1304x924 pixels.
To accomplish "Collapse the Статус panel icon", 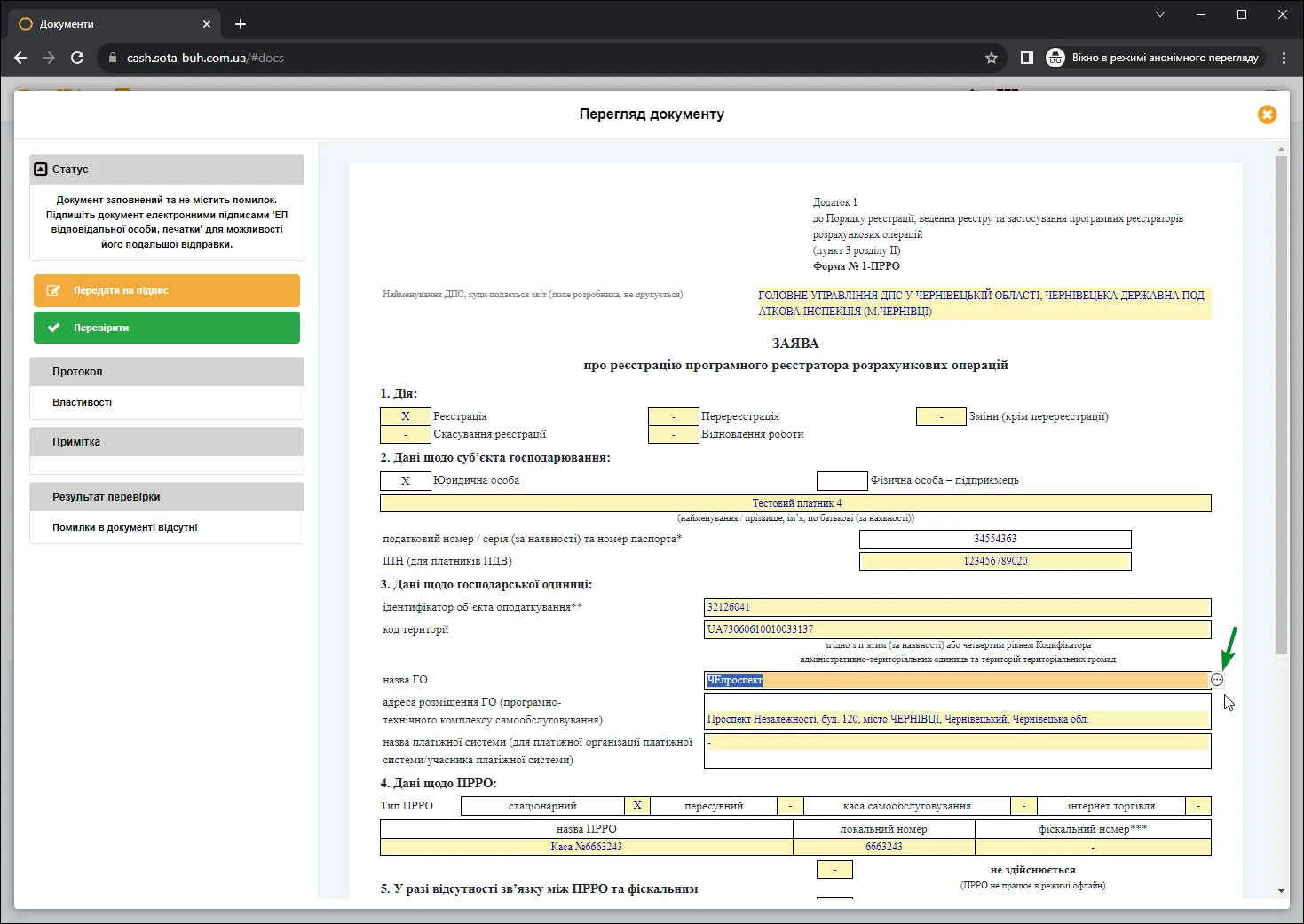I will (40, 169).
